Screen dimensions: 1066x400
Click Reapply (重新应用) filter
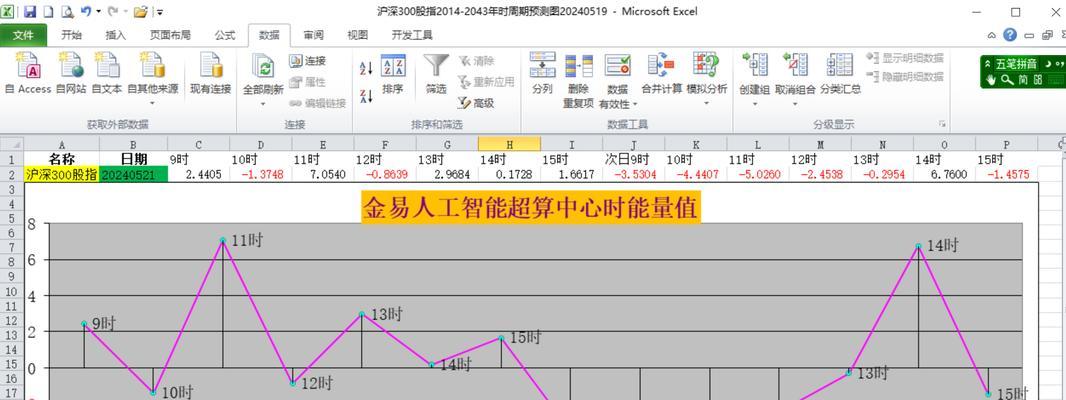click(x=486, y=82)
